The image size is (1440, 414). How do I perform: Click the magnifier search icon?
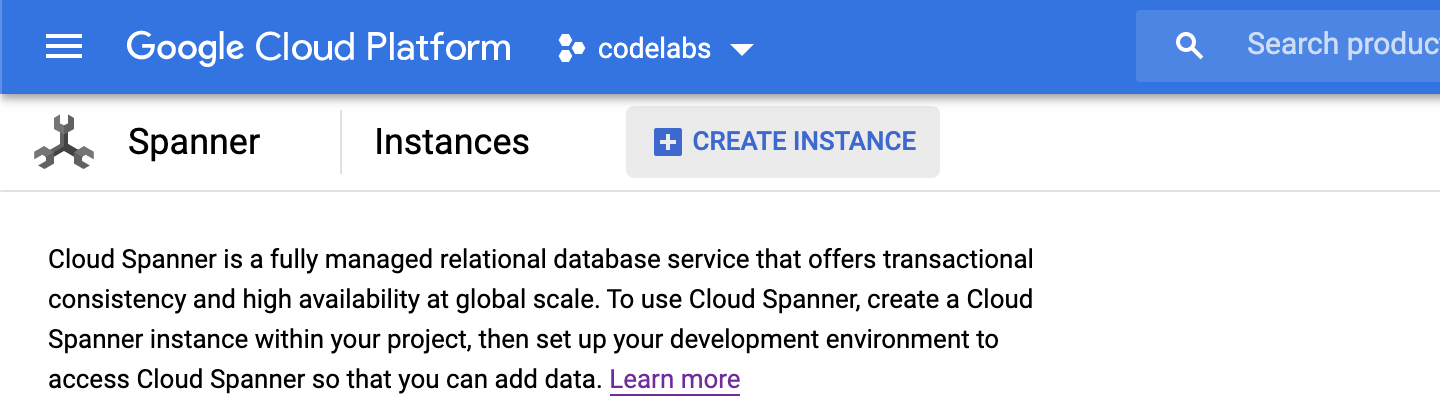point(1189,46)
